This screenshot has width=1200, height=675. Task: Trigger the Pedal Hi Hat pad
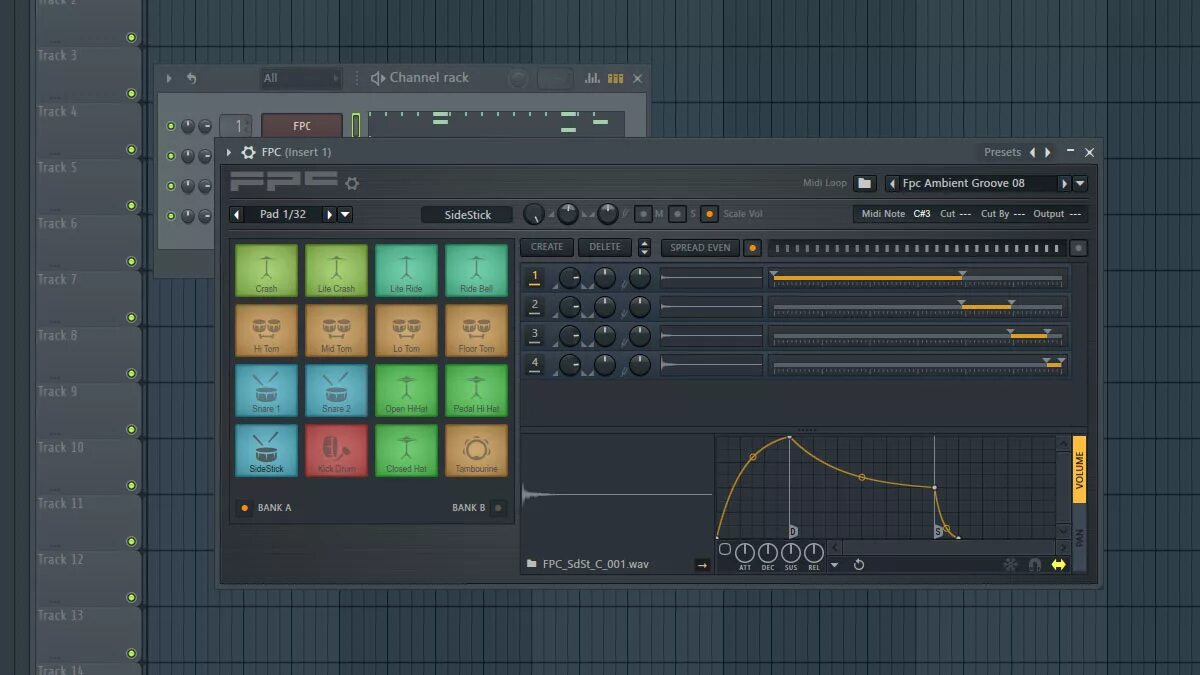tap(476, 390)
